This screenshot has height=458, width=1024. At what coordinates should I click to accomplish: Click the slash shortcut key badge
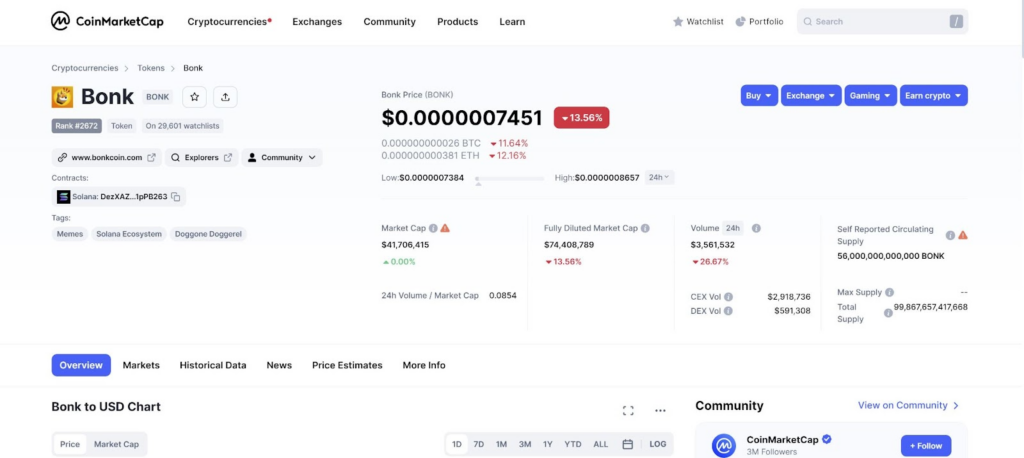(956, 22)
